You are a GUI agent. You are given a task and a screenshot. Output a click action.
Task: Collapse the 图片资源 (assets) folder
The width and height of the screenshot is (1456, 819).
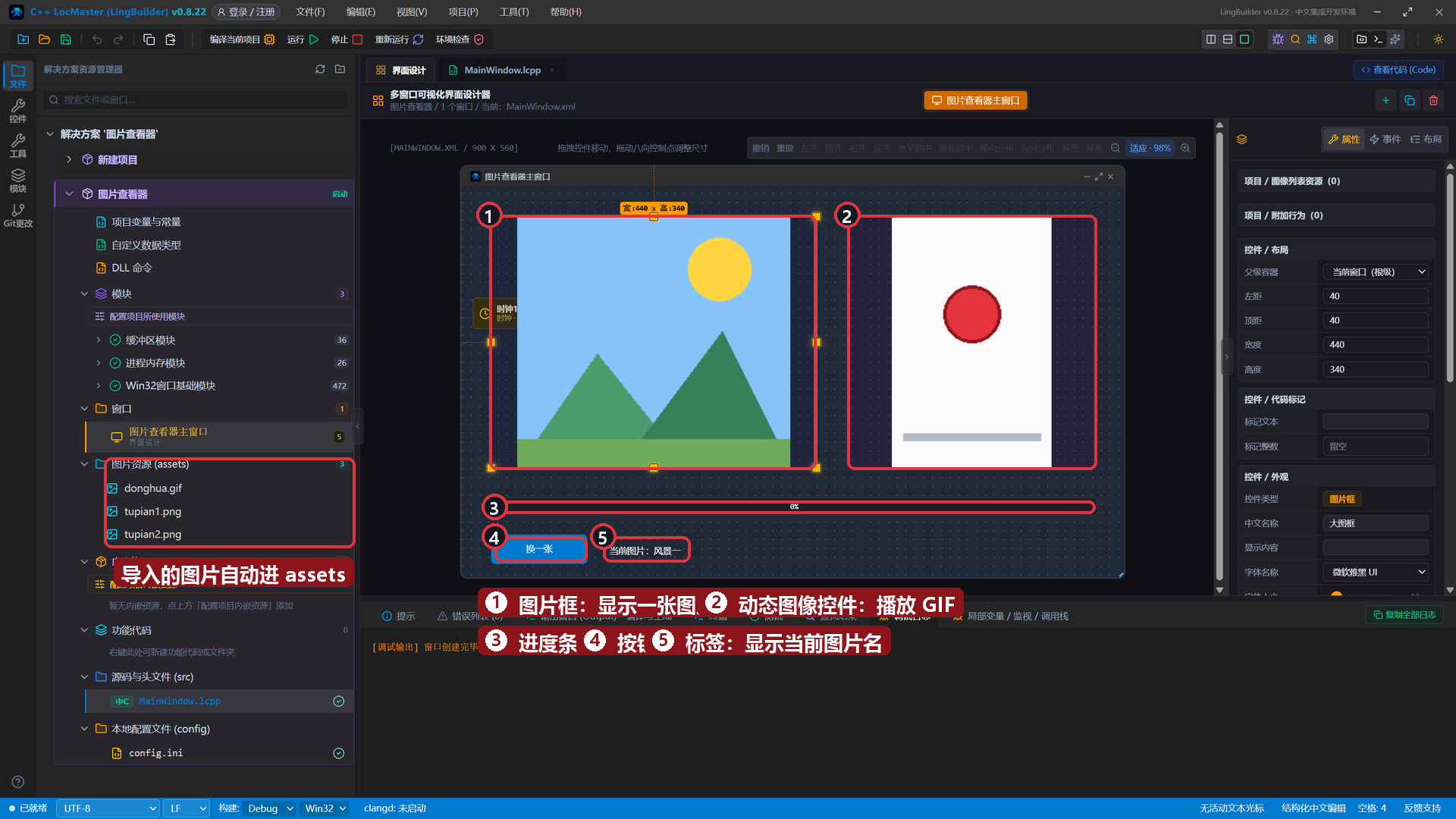(x=84, y=464)
